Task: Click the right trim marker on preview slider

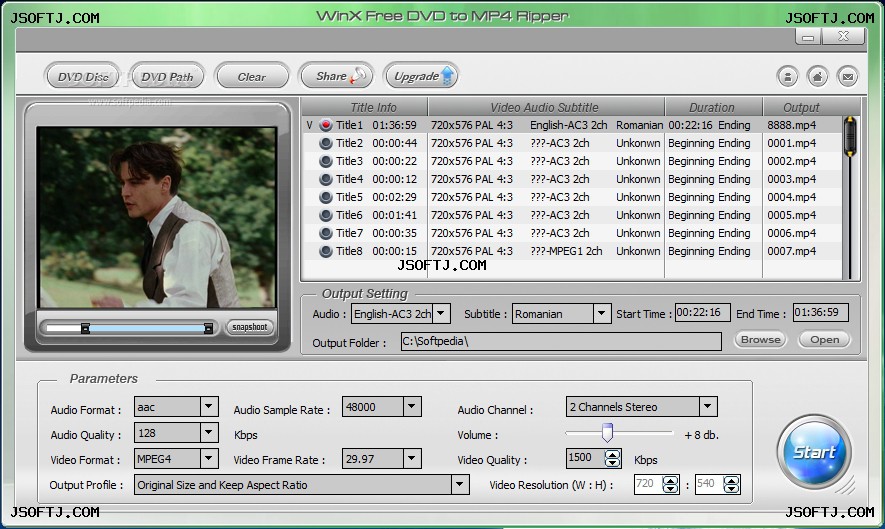Action: click(208, 328)
